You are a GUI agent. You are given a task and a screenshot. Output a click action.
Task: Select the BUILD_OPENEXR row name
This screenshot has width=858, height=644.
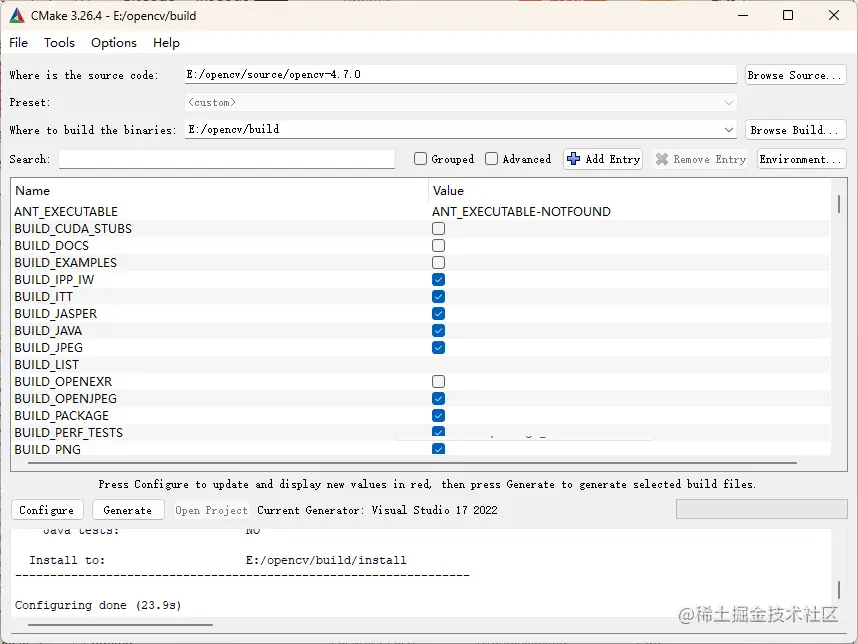pyautogui.click(x=63, y=381)
